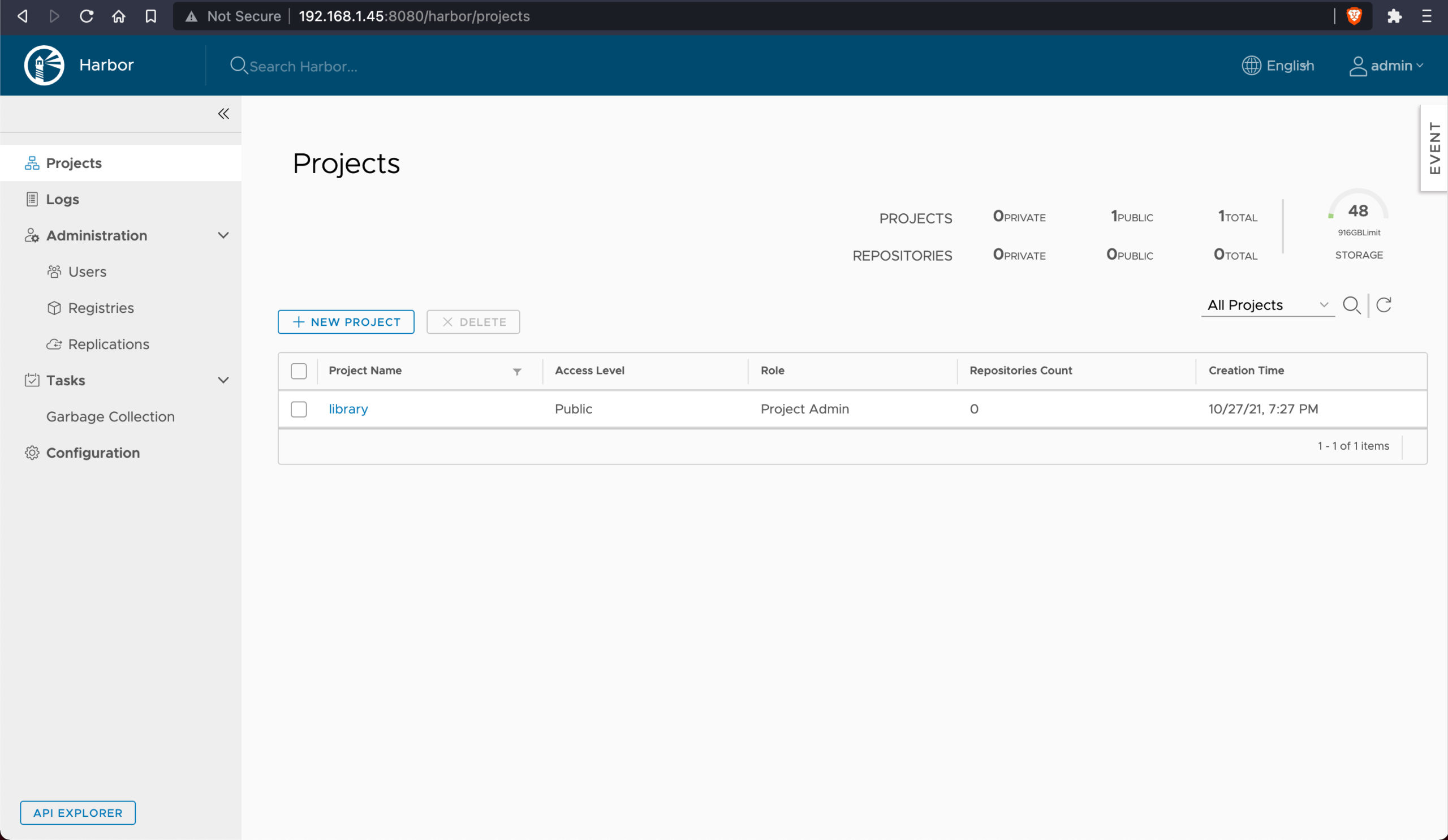Click the Not Secure warning triangle

pyautogui.click(x=191, y=16)
